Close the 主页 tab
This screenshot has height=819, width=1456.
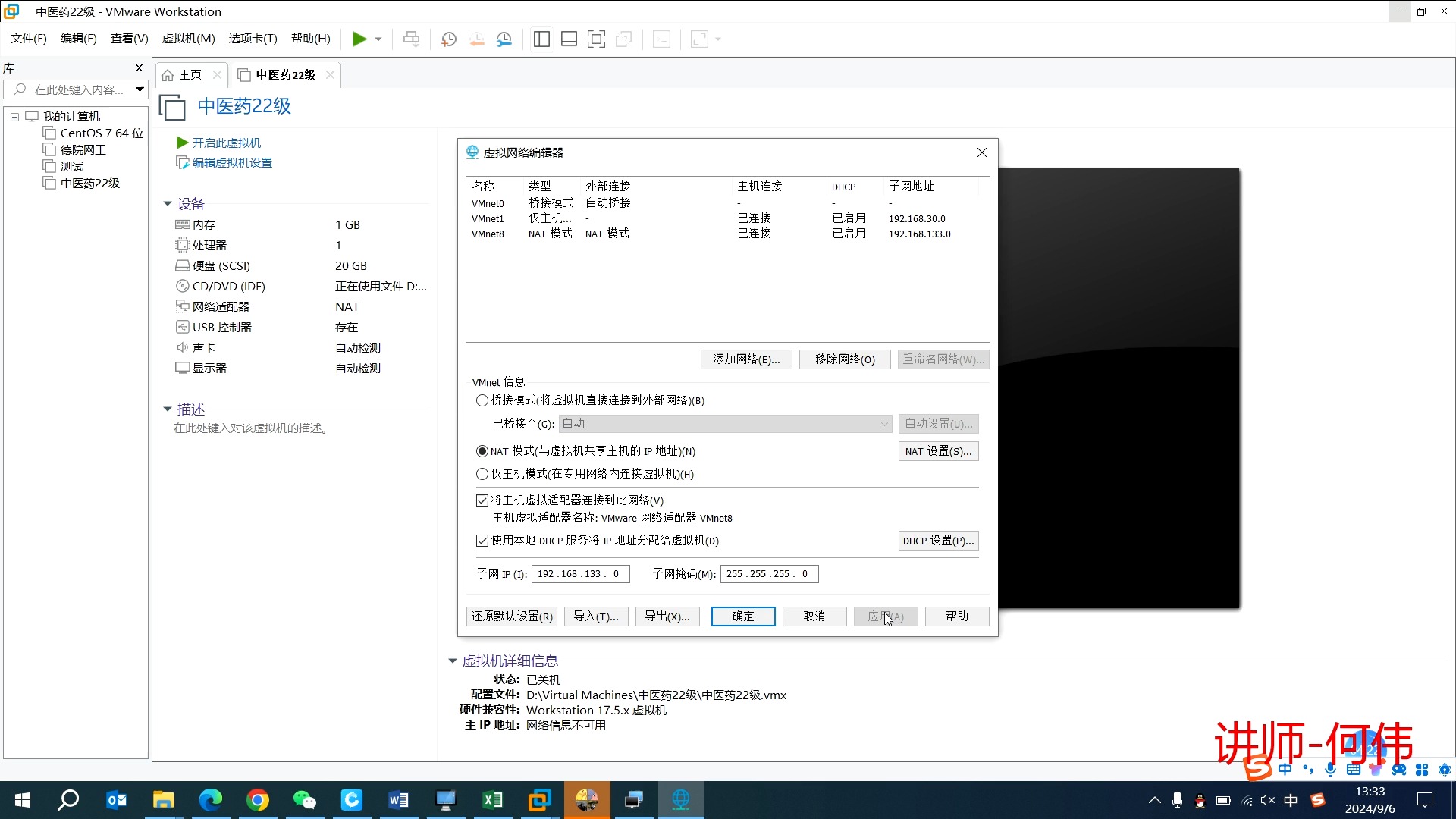click(x=217, y=74)
